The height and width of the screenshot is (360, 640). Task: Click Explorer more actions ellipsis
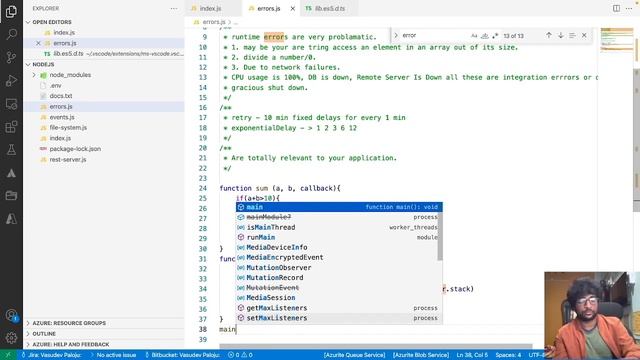coord(174,8)
